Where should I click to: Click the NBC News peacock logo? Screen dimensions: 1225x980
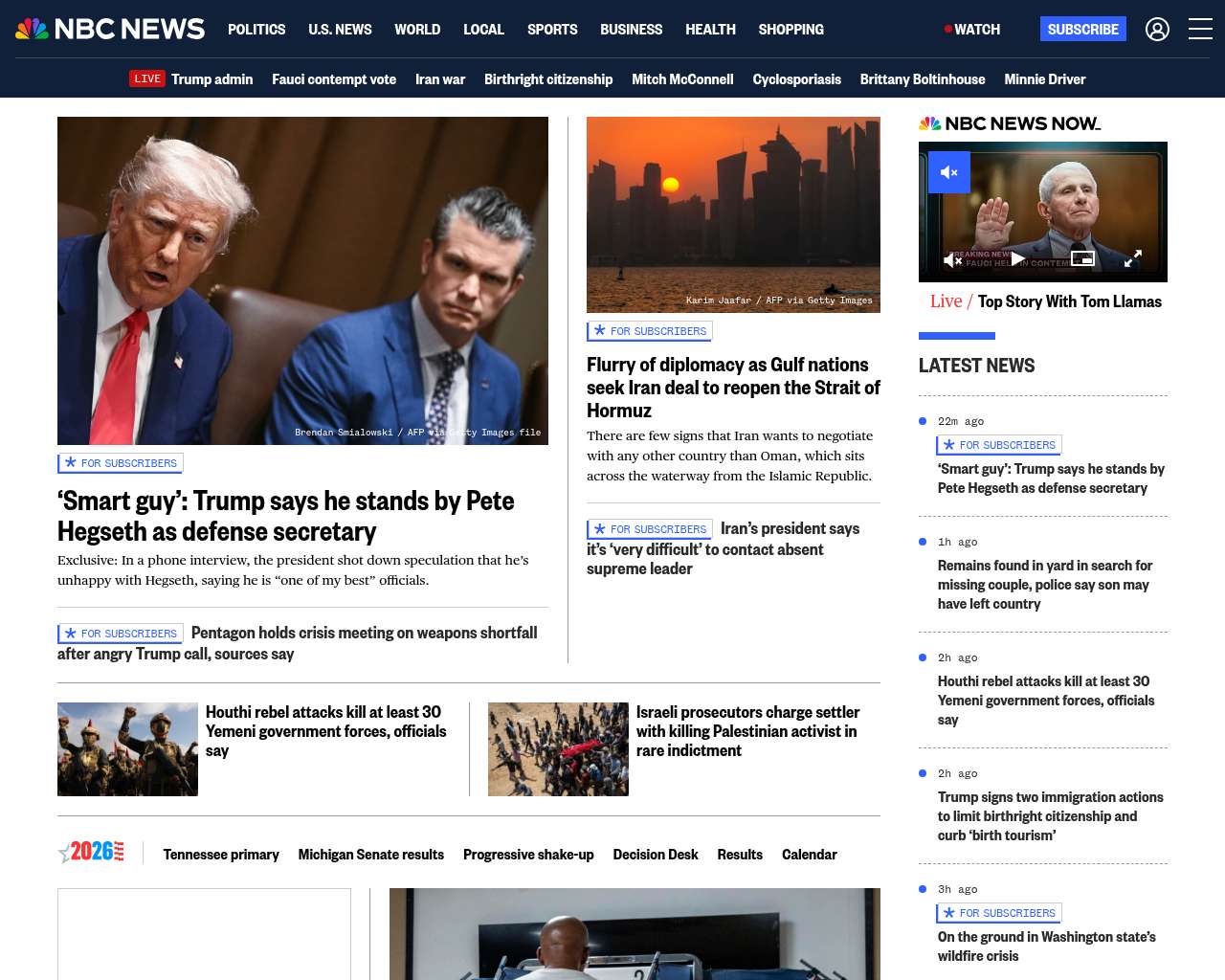pyautogui.click(x=110, y=29)
